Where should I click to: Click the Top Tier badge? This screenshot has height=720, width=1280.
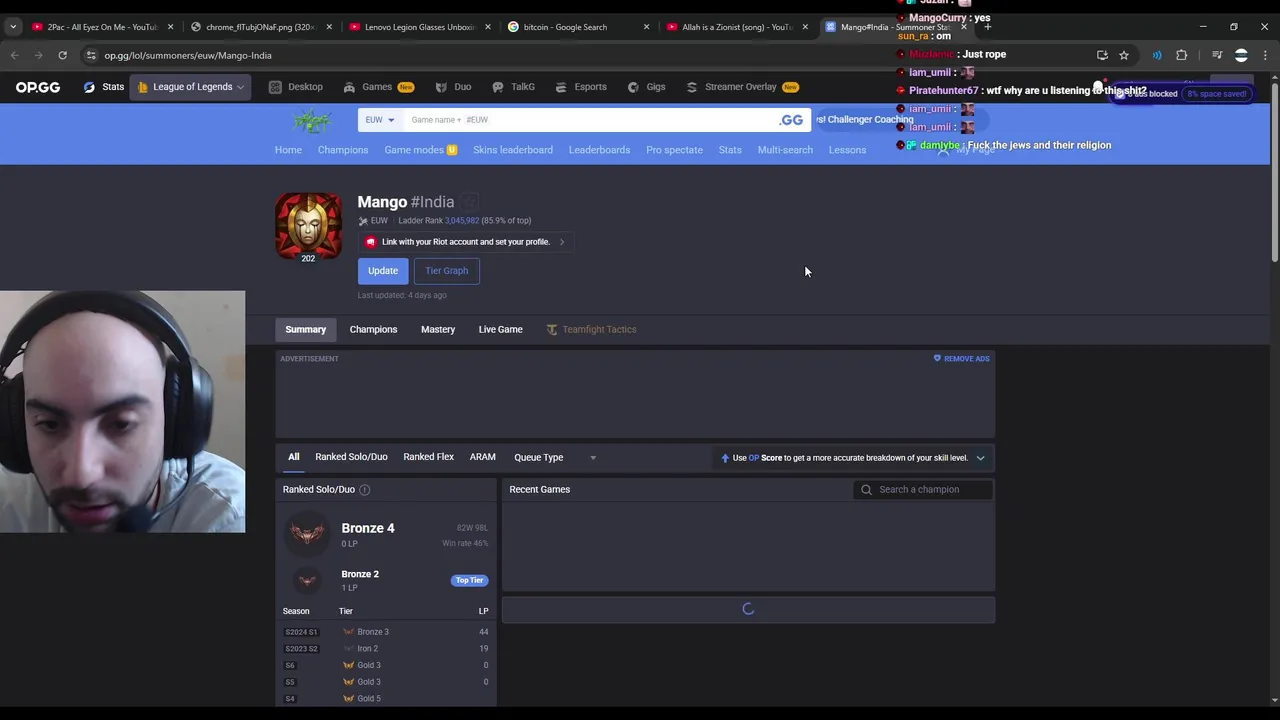pyautogui.click(x=469, y=580)
